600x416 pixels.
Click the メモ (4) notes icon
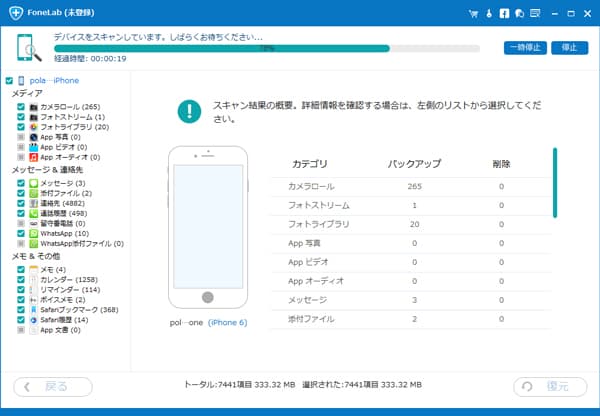[x=34, y=269]
